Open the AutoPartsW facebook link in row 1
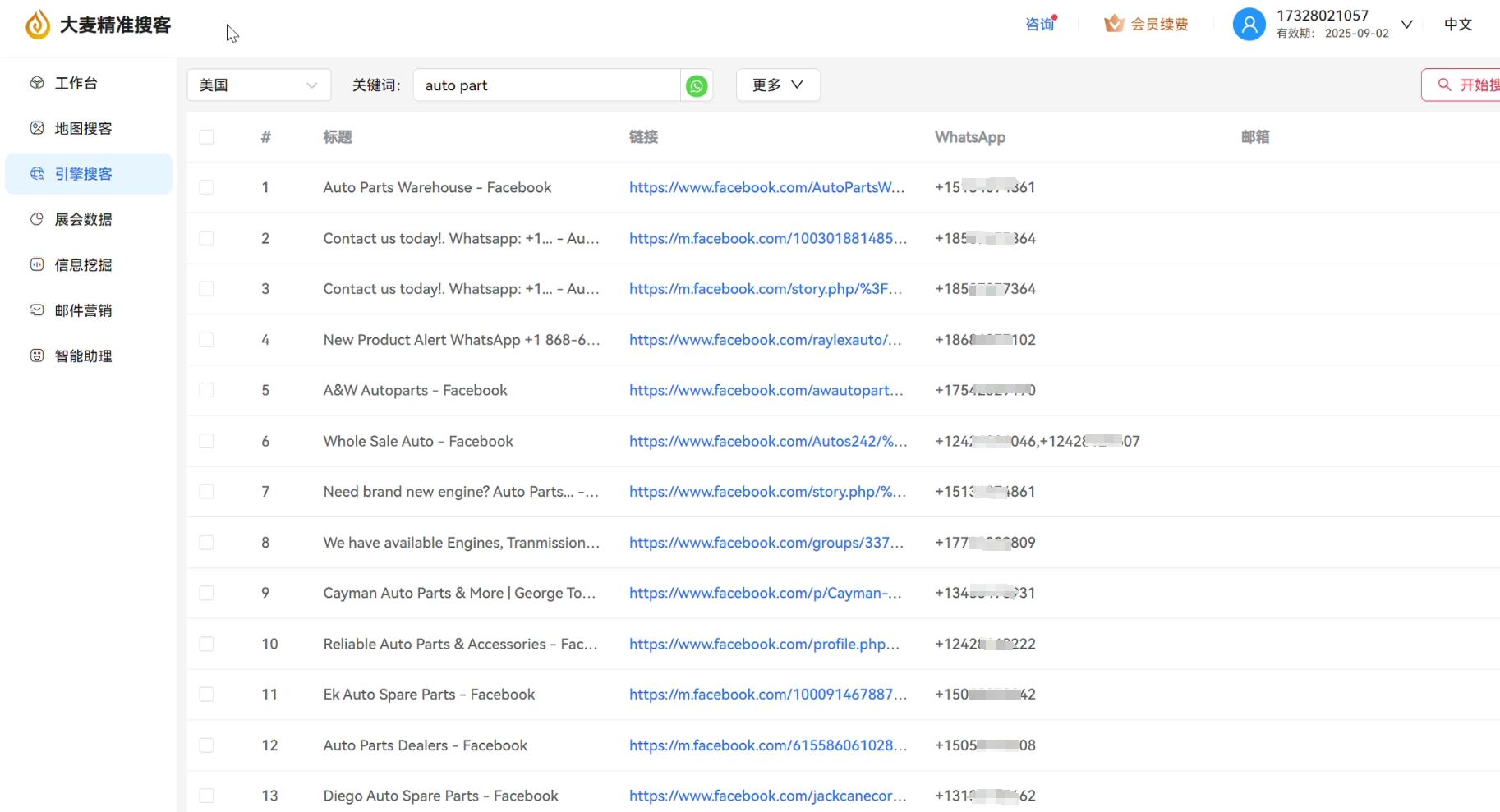Image resolution: width=1500 pixels, height=812 pixels. coord(766,187)
